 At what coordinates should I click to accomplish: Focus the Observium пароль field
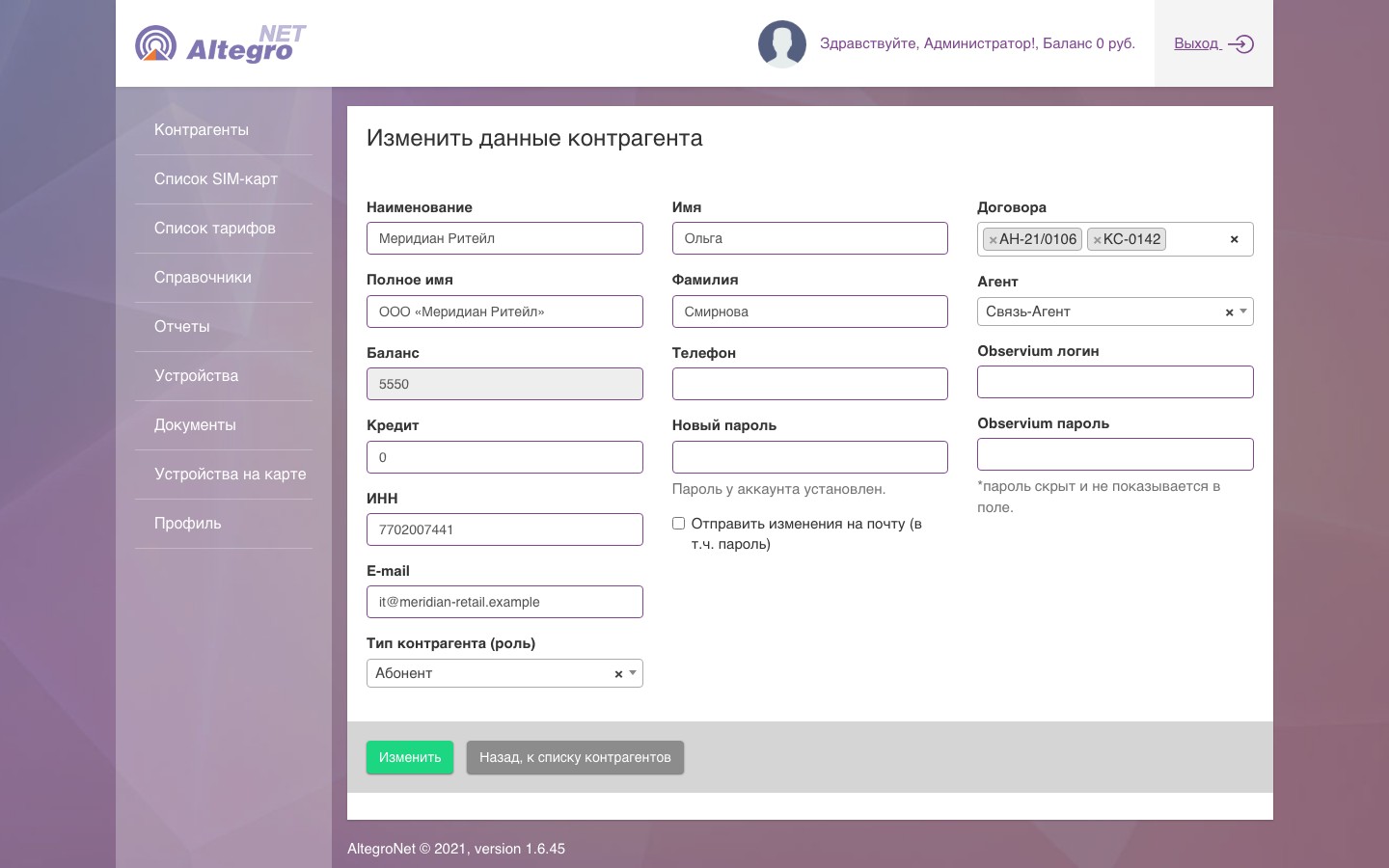tap(1115, 454)
